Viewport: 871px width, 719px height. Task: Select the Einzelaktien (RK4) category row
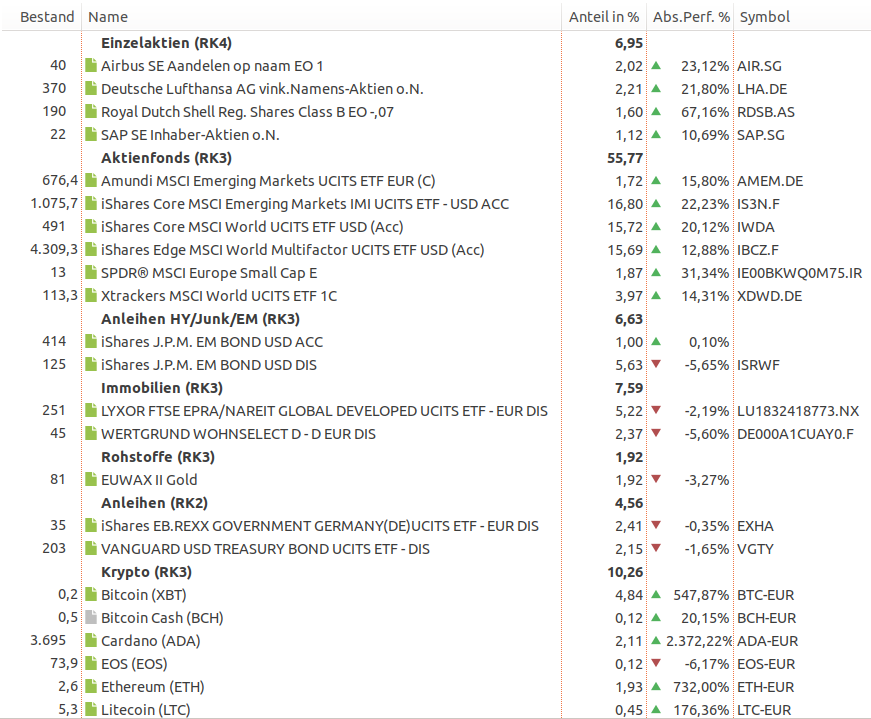coord(436,43)
